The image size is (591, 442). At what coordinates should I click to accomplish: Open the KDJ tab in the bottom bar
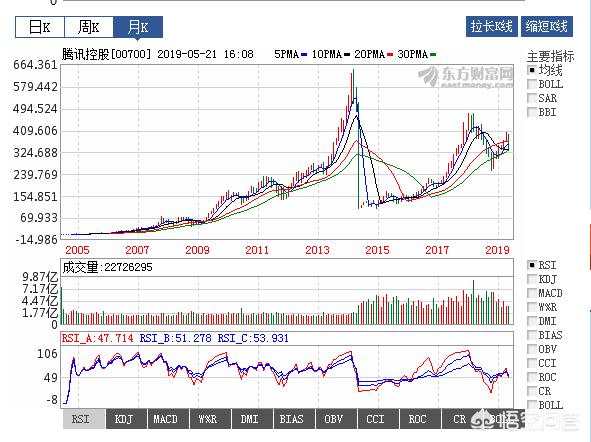click(x=126, y=419)
